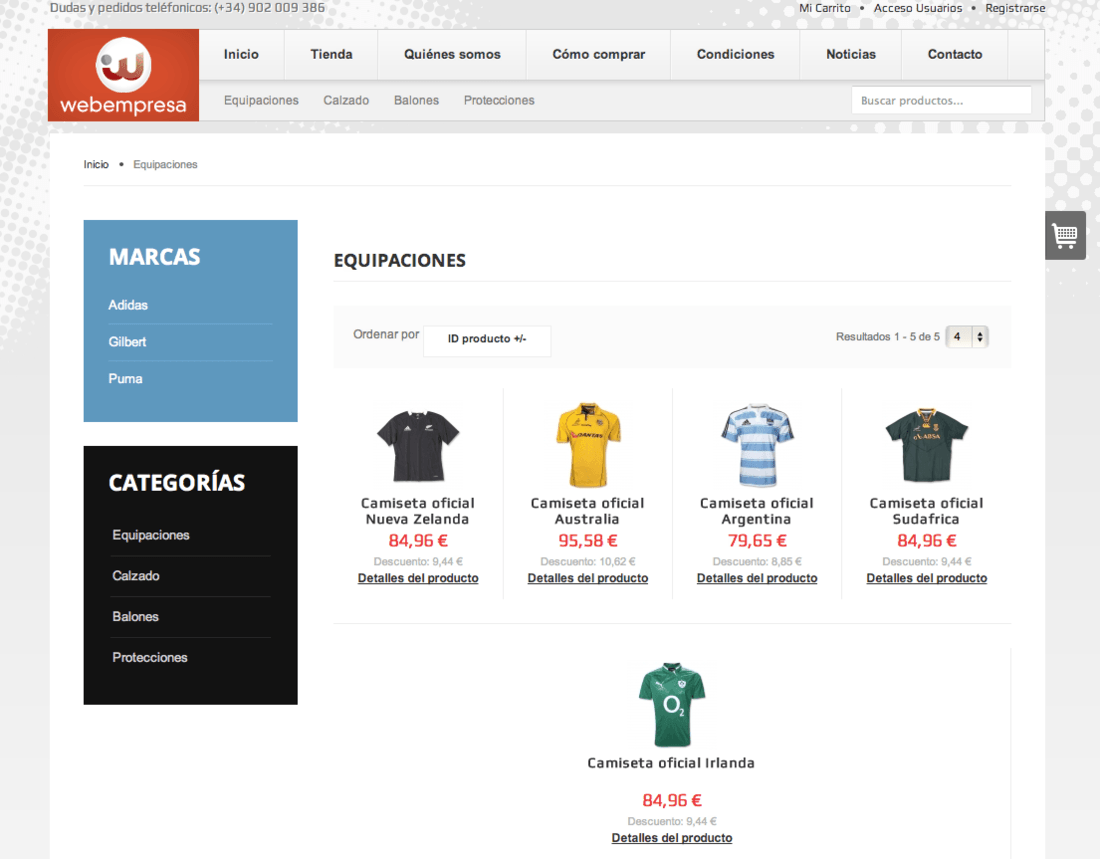Open Camiseta oficial Irlanda title
1100x859 pixels.
(x=671, y=763)
